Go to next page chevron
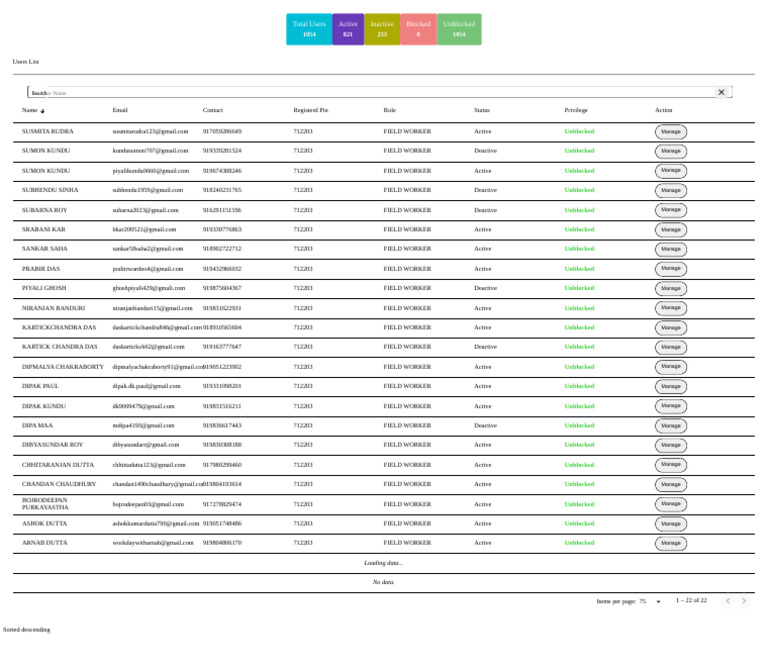Viewport: 768px width, 667px height. pyautogui.click(x=744, y=600)
